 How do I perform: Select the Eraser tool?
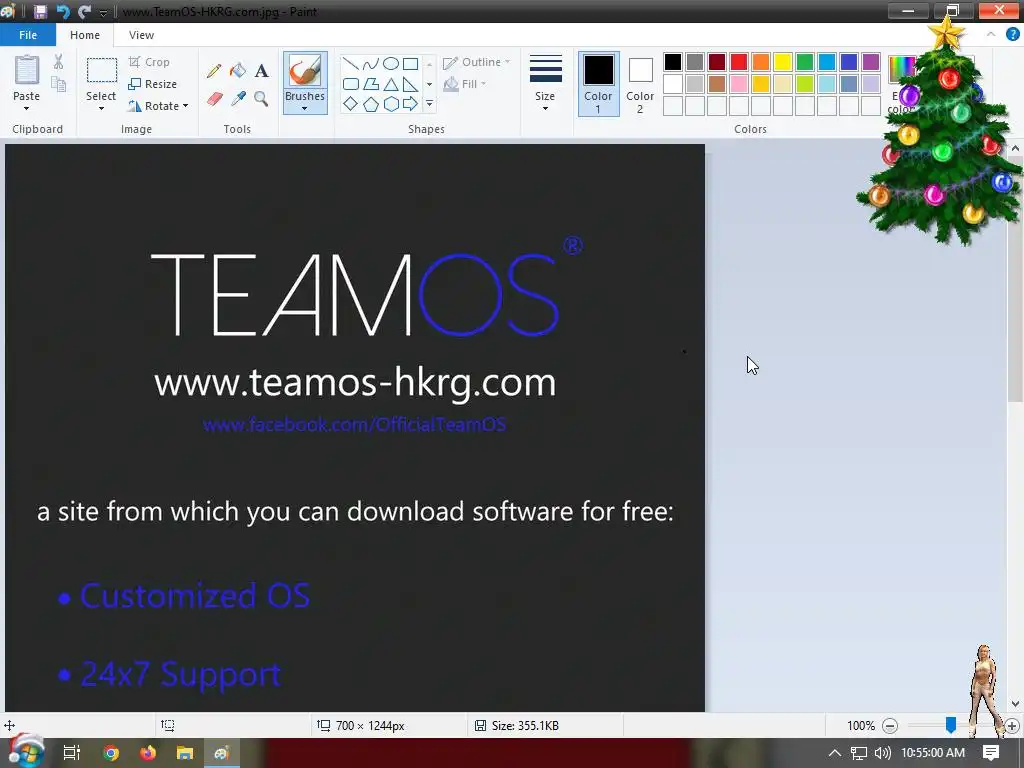(x=215, y=99)
